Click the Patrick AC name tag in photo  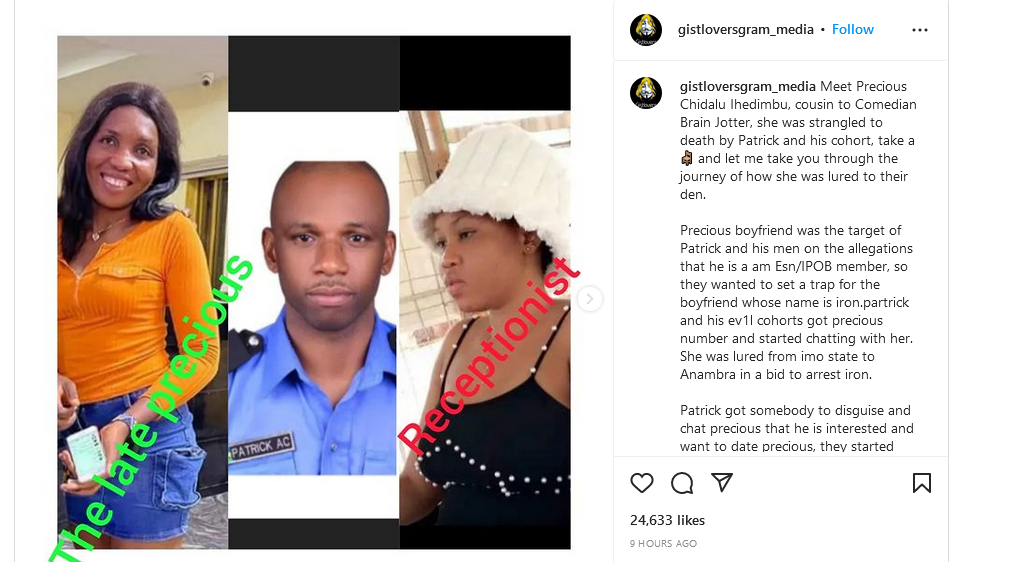click(x=262, y=448)
